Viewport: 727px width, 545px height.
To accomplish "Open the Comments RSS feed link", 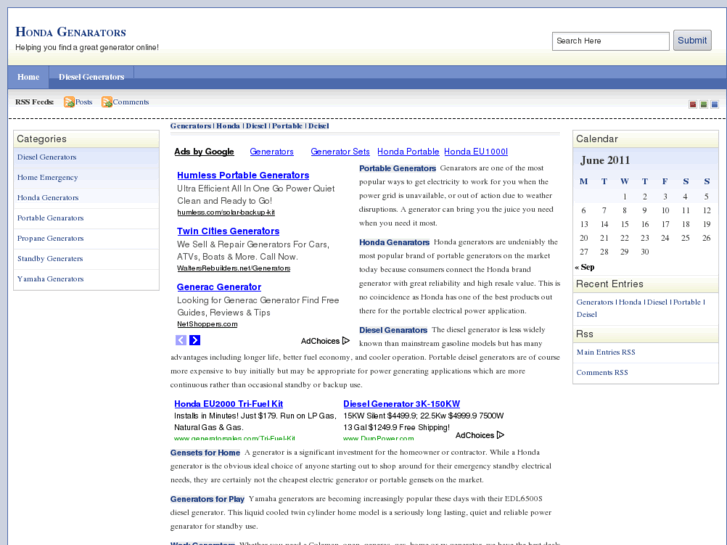I will tap(131, 102).
